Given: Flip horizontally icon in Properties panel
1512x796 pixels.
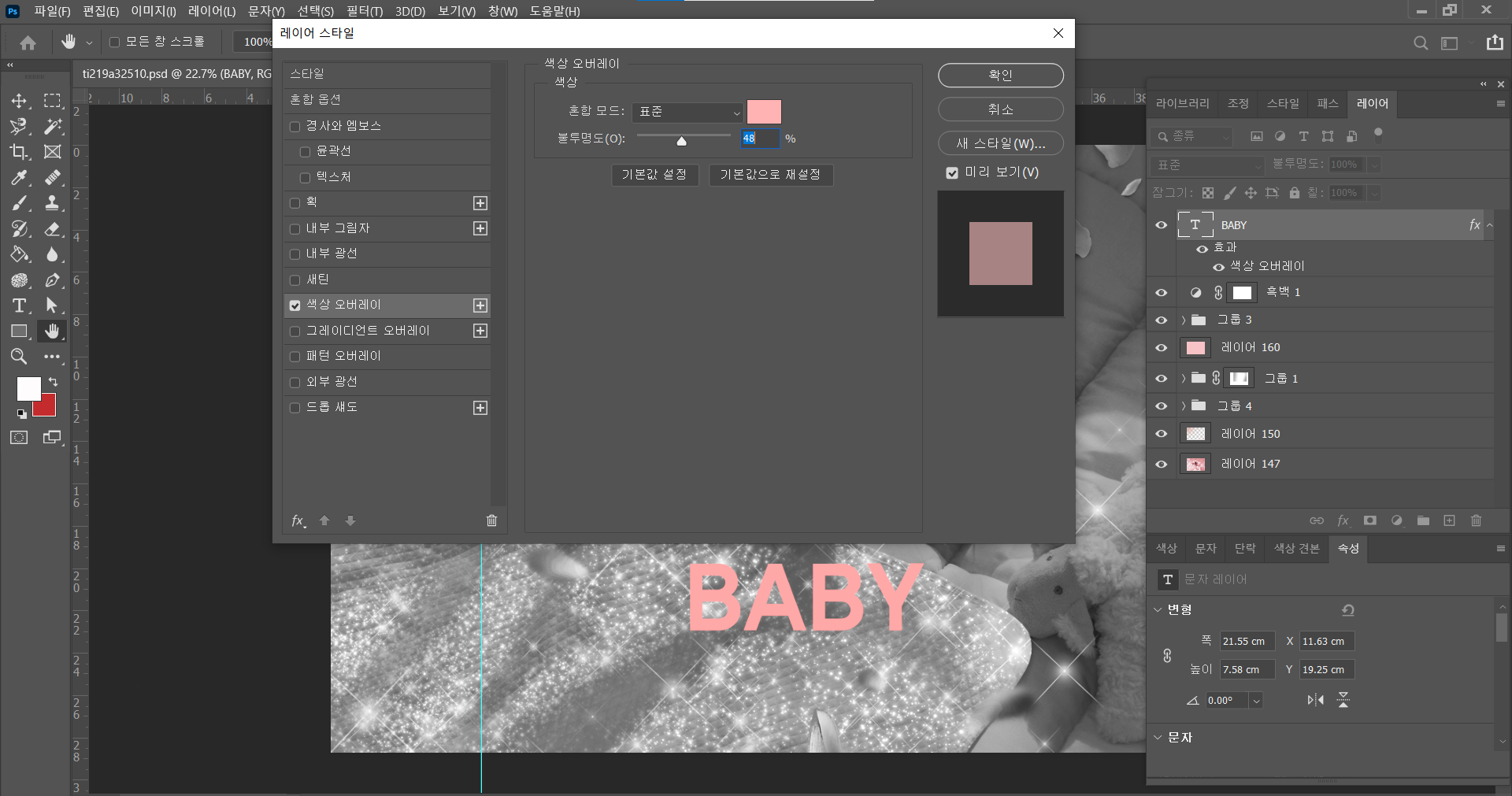Looking at the screenshot, I should click(x=1315, y=700).
